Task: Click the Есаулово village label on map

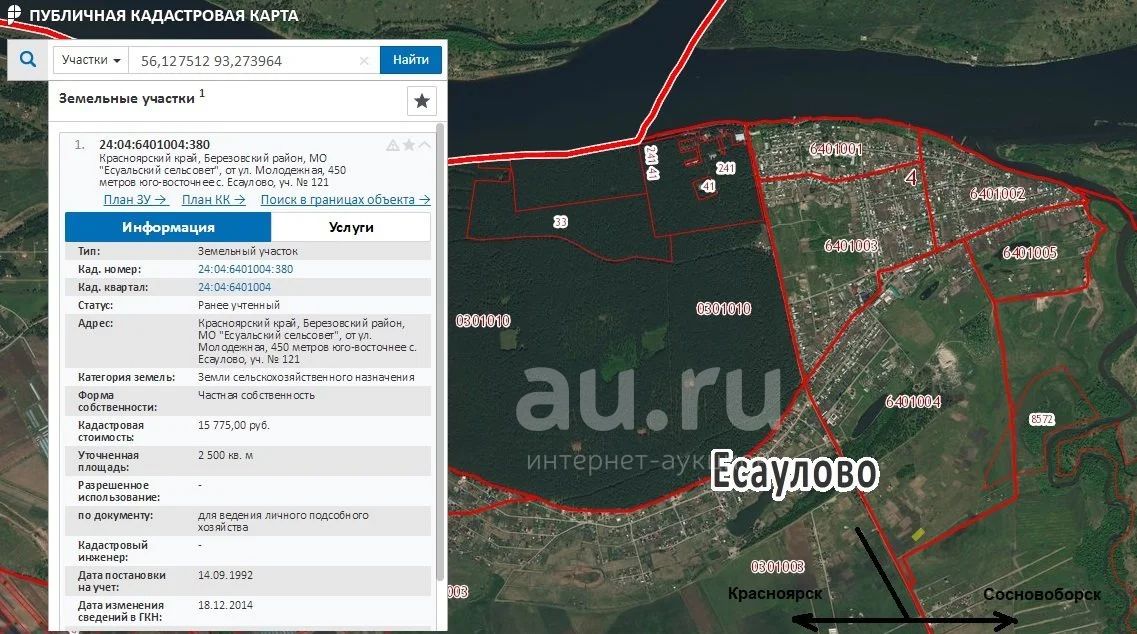Action: [794, 472]
